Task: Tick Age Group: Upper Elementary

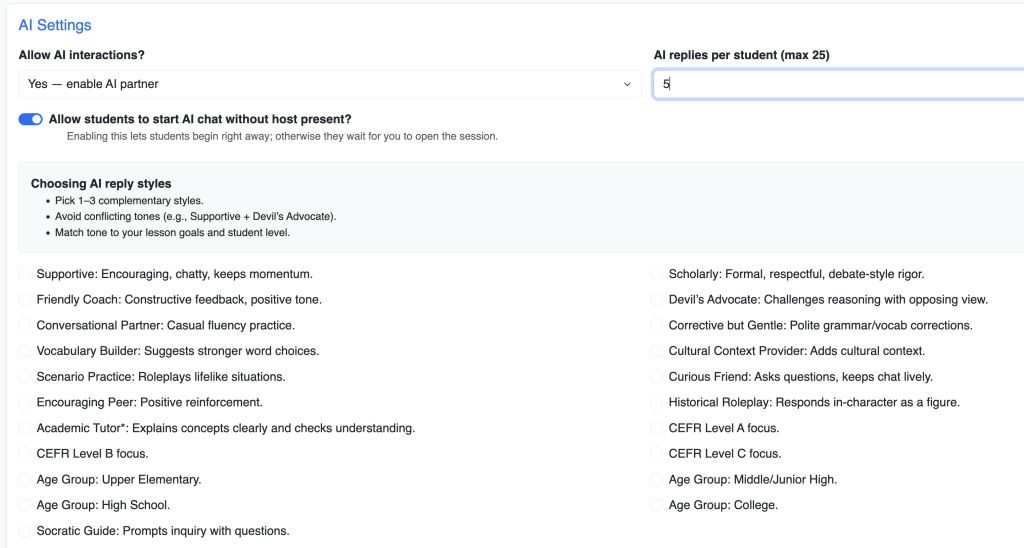Action: point(24,480)
